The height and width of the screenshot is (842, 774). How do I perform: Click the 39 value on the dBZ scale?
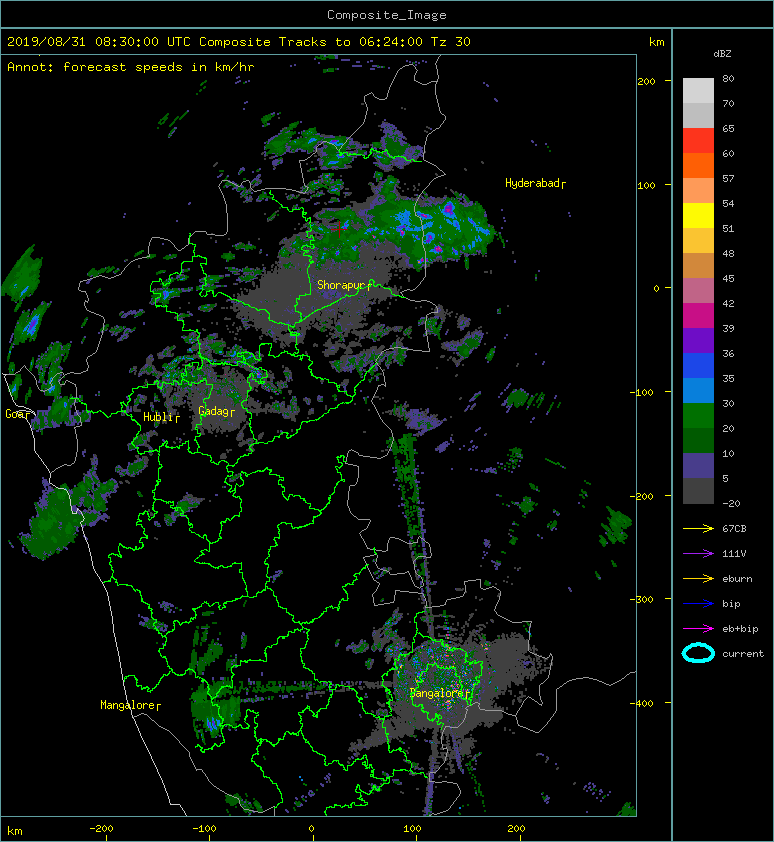(728, 328)
